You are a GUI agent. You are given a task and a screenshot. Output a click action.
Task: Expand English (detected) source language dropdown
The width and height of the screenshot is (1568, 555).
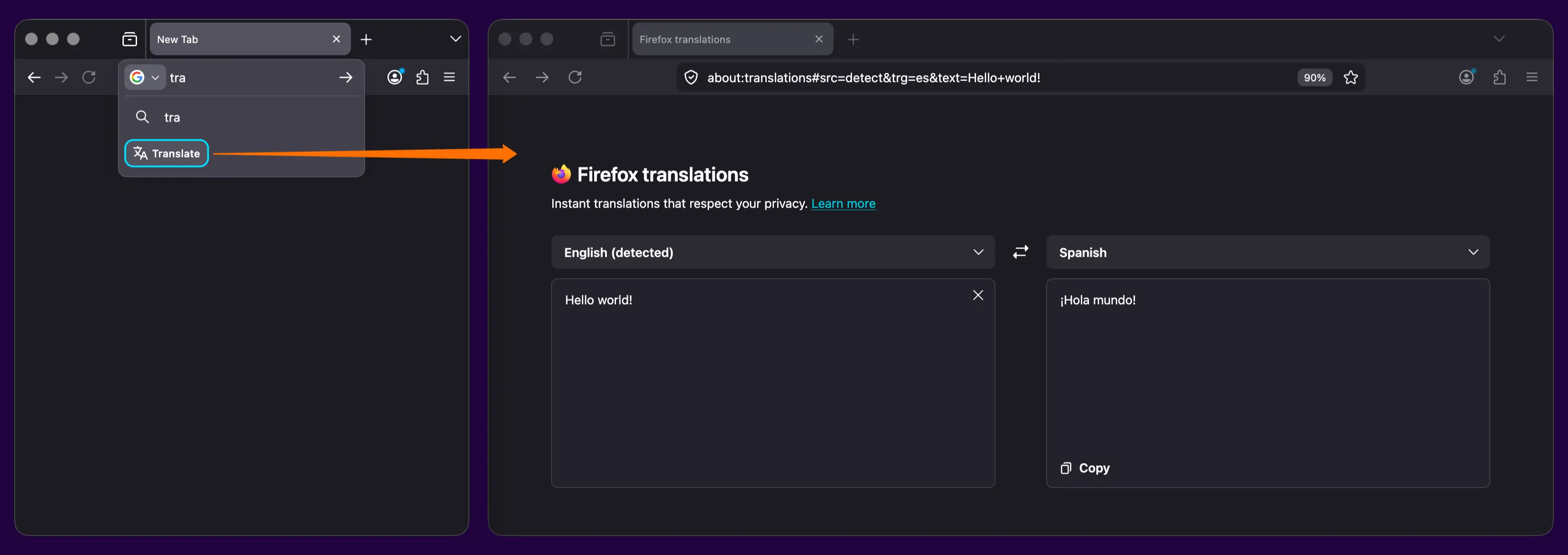point(773,252)
